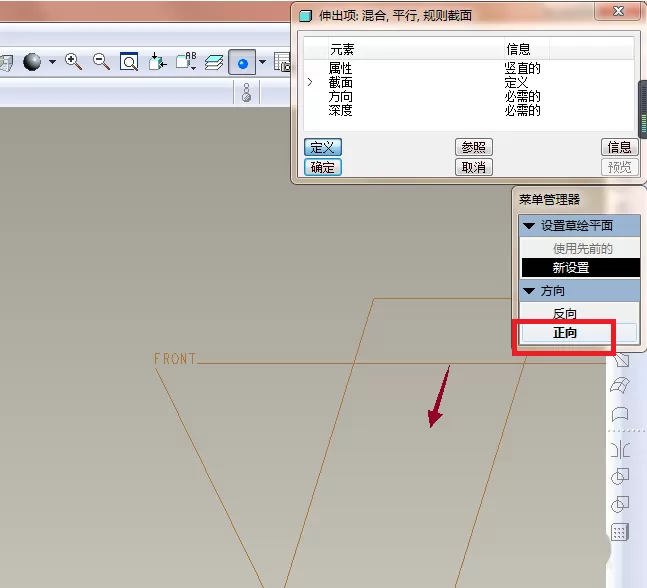Click the trim tool icon above pattern
The height and width of the screenshot is (588, 647).
pyautogui.click(x=620, y=504)
